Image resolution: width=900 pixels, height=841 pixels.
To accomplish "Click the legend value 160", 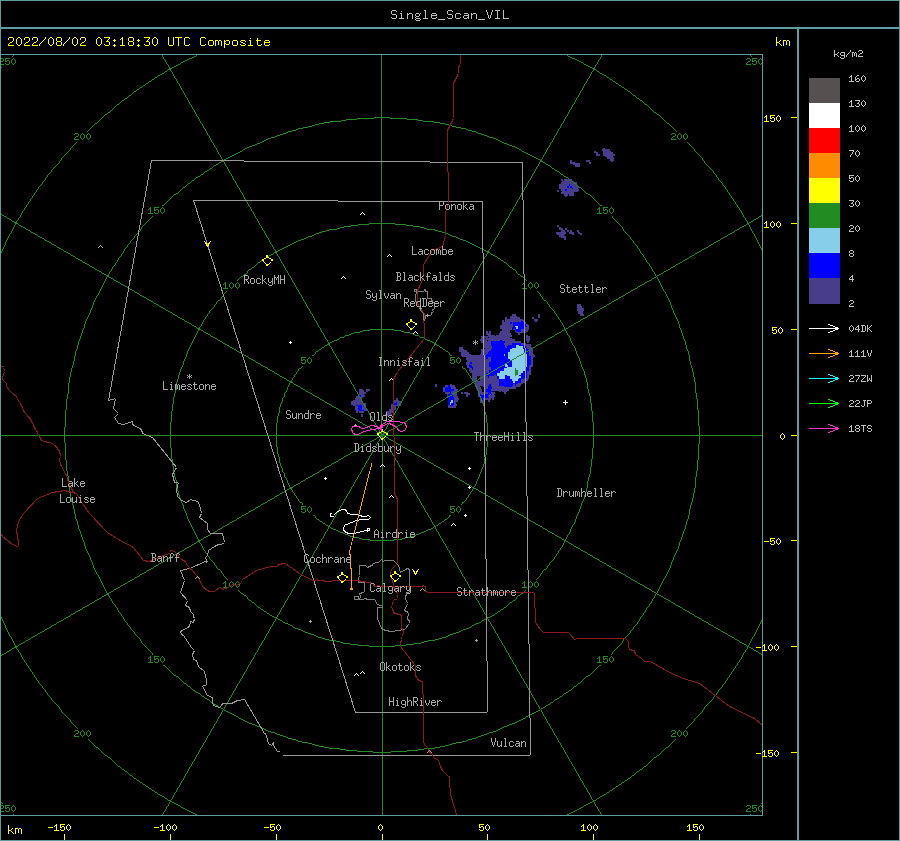I will pyautogui.click(x=857, y=79).
